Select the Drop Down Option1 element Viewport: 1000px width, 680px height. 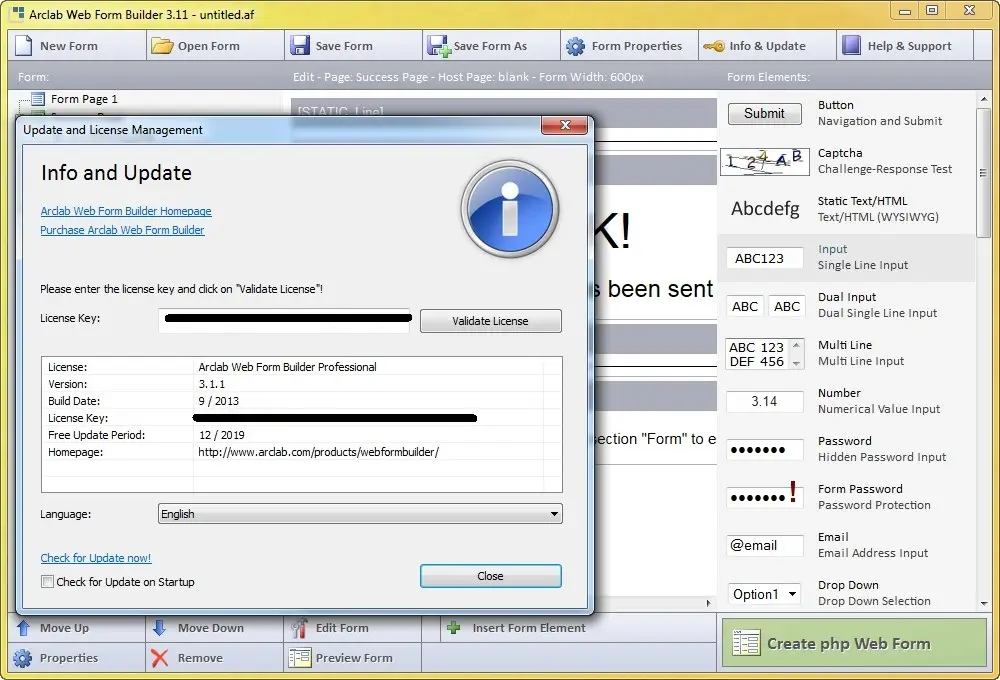(x=764, y=594)
